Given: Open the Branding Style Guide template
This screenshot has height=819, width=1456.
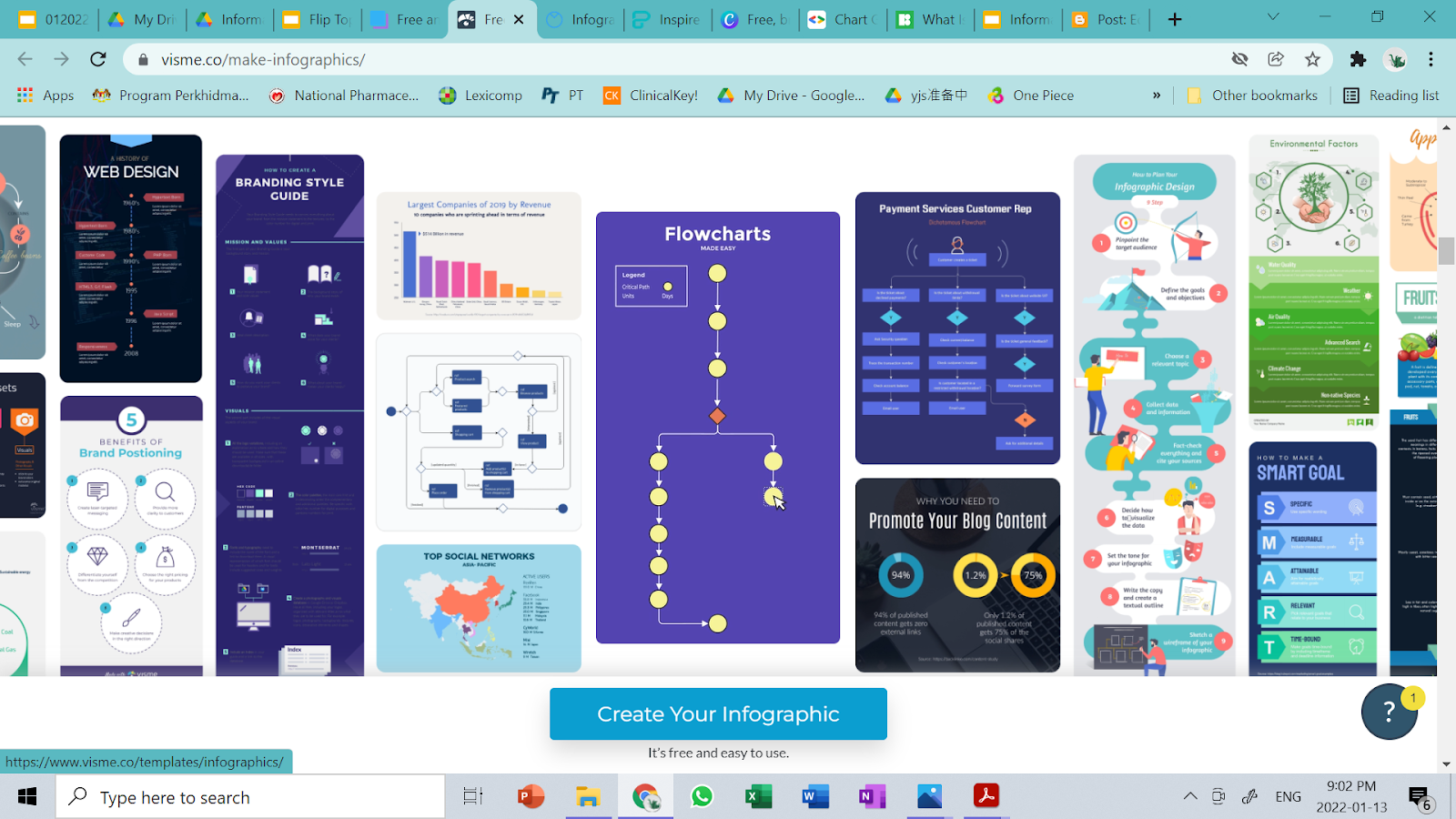Looking at the screenshot, I should [289, 415].
